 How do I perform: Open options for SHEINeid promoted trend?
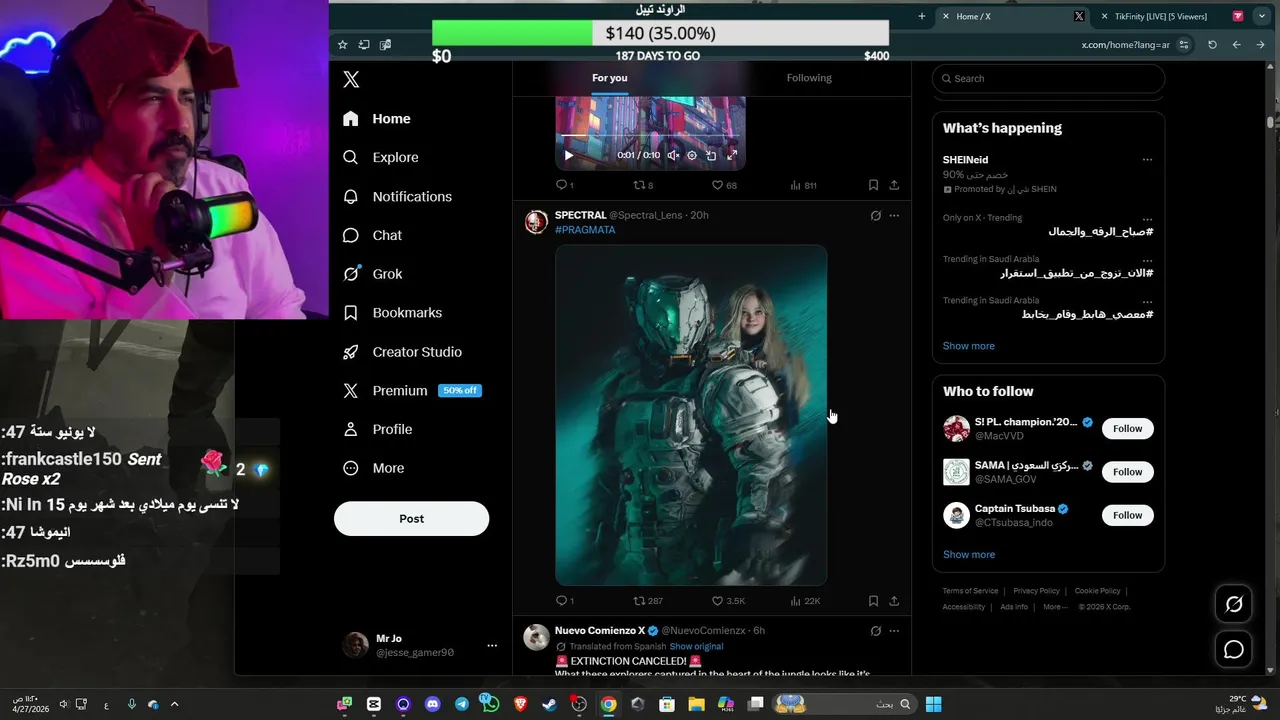pos(1147,160)
